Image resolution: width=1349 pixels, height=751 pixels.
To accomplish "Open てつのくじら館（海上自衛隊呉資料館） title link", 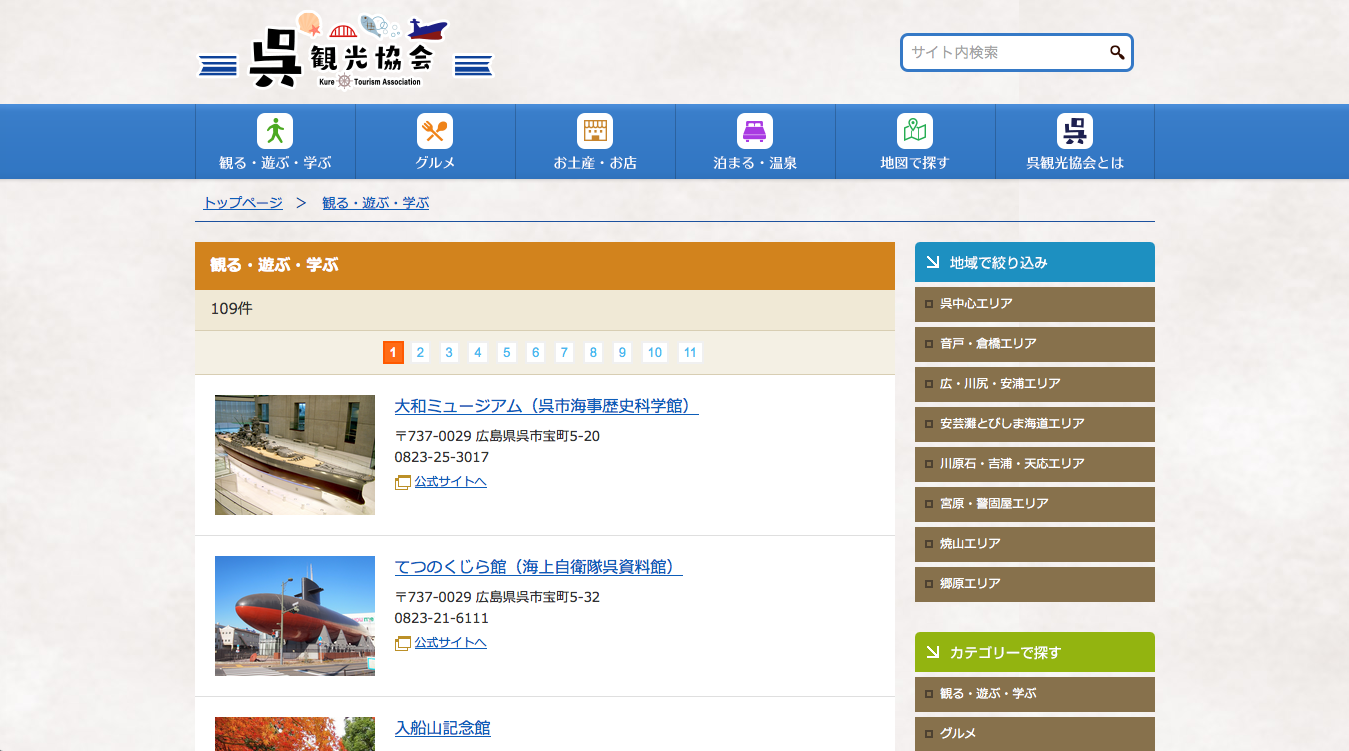I will pyautogui.click(x=538, y=567).
